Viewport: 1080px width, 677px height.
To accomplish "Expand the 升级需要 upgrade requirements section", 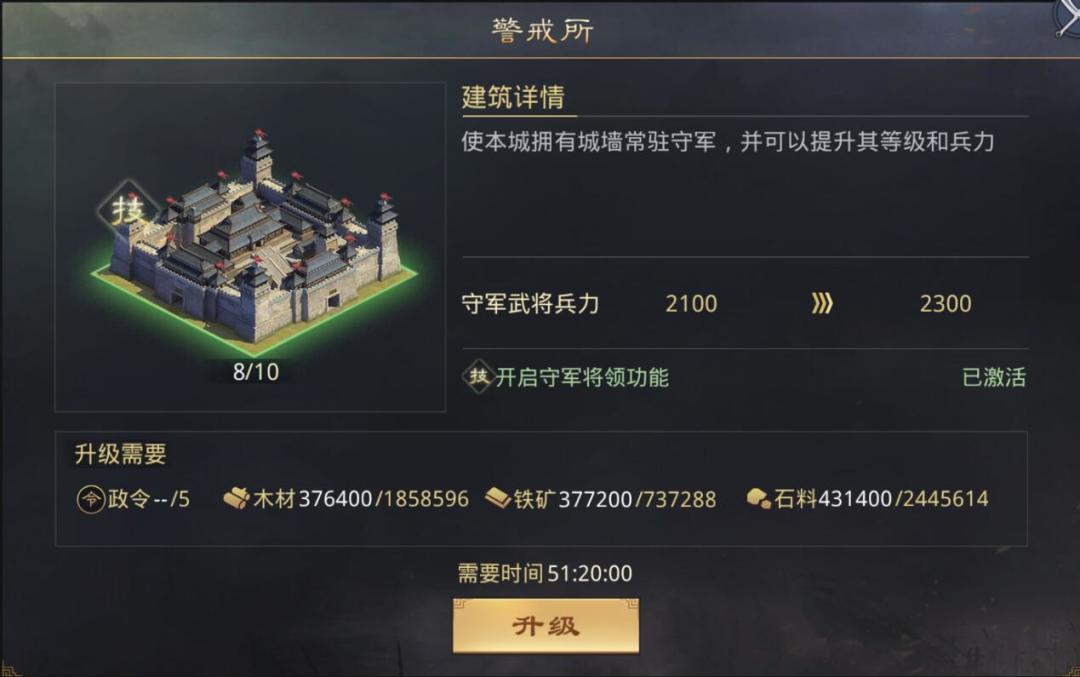I will (x=121, y=452).
